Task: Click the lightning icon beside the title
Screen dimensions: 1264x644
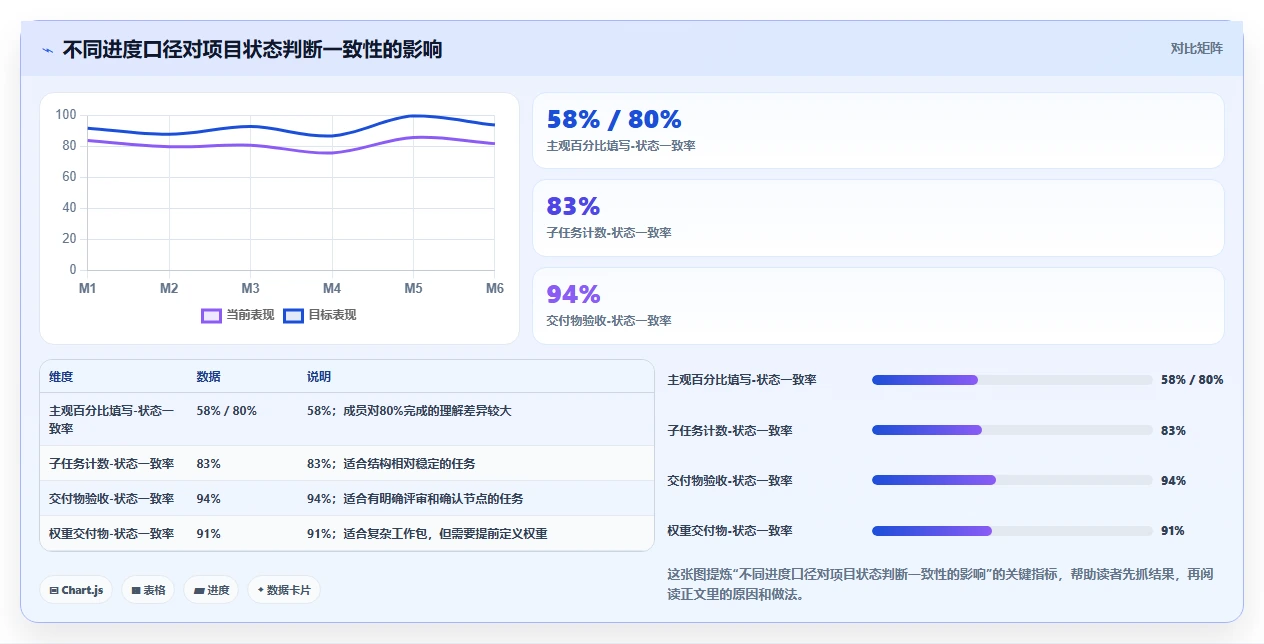Action: tap(47, 49)
